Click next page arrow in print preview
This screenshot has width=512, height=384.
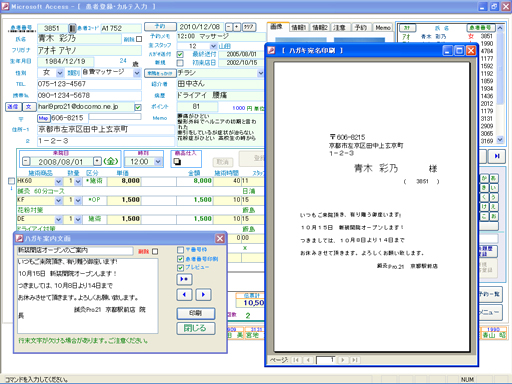(x=343, y=360)
